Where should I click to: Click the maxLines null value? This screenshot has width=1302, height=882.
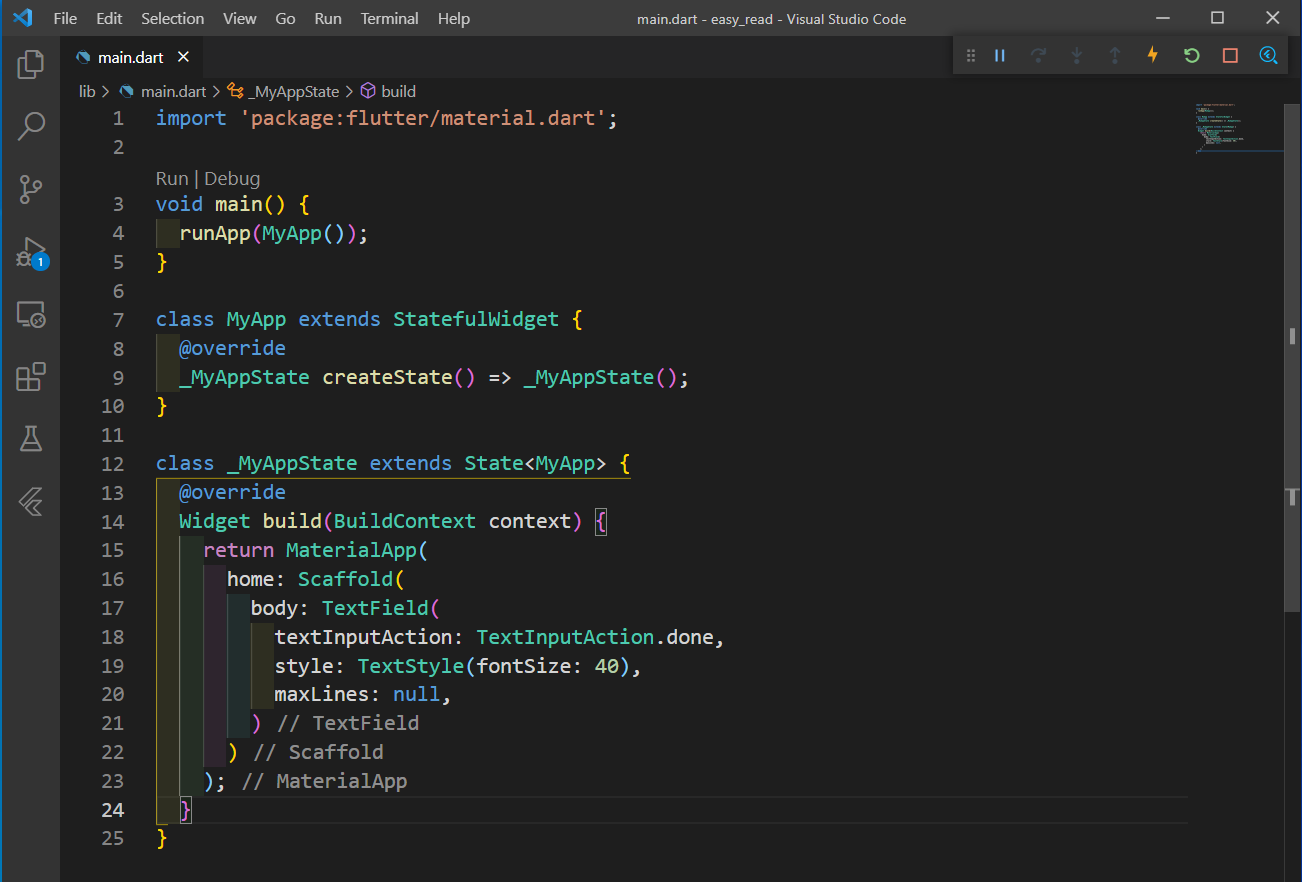click(417, 694)
